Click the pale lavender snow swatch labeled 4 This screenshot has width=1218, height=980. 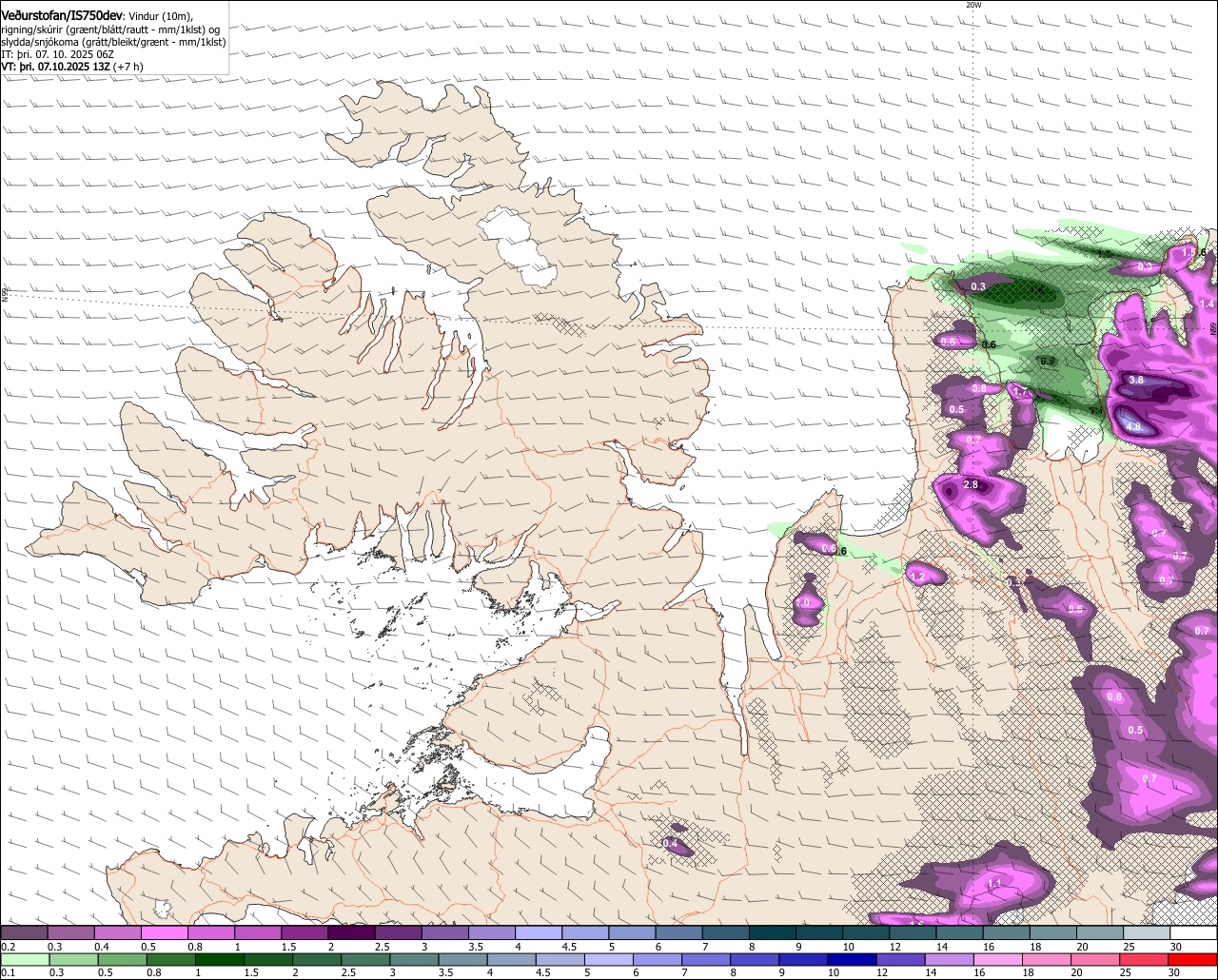[x=539, y=932]
